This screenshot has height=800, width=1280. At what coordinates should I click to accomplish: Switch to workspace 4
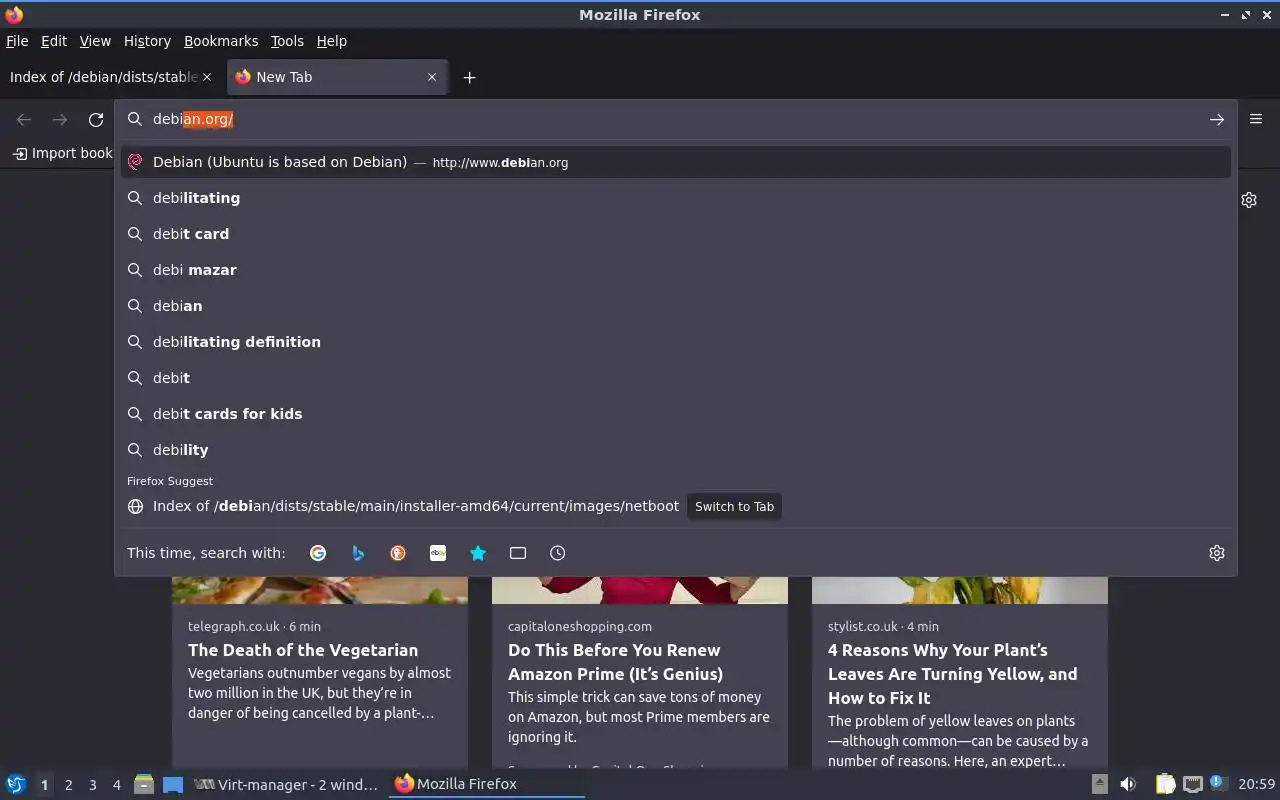click(116, 785)
